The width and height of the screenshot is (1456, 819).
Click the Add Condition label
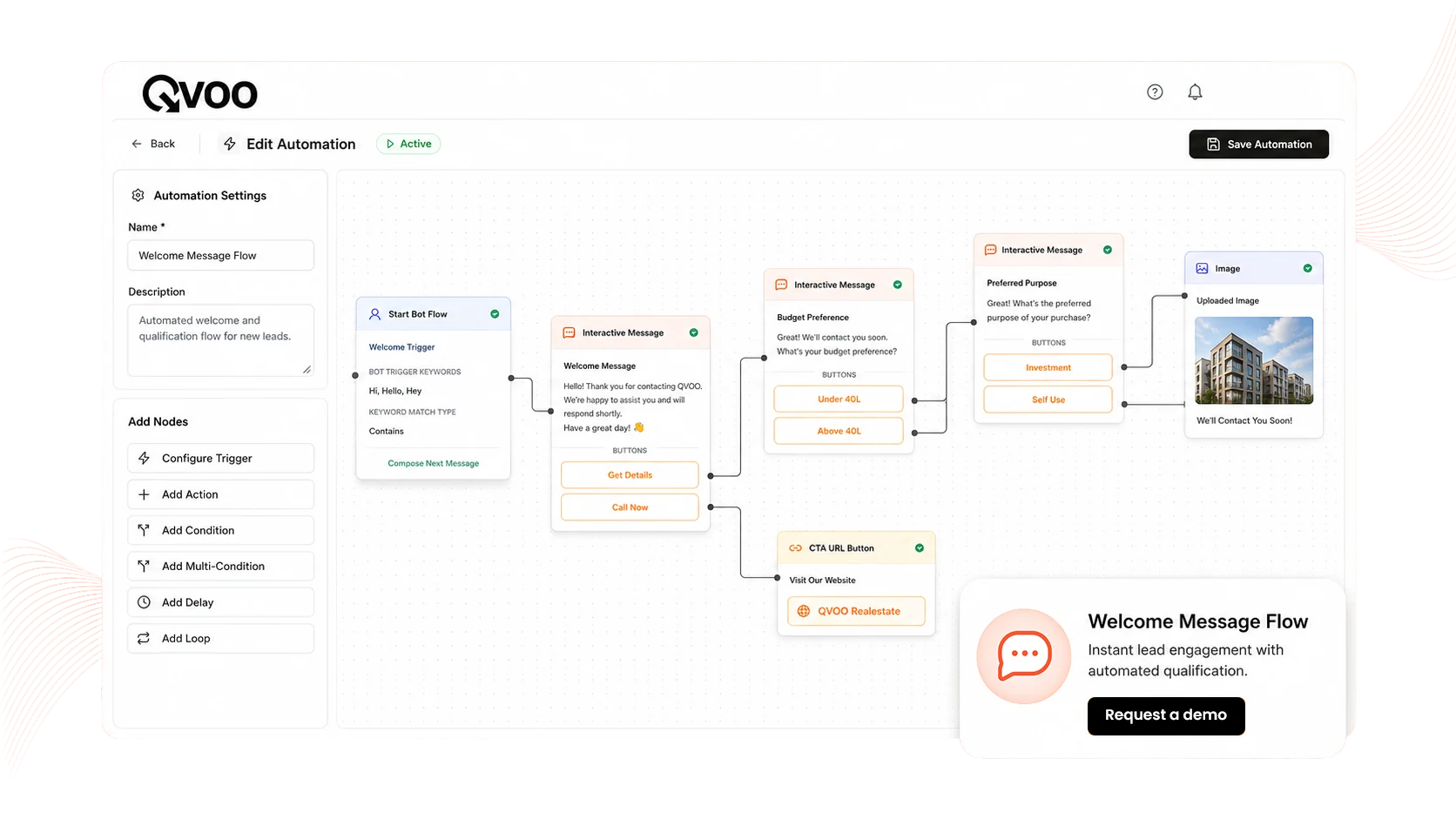pyautogui.click(x=198, y=530)
